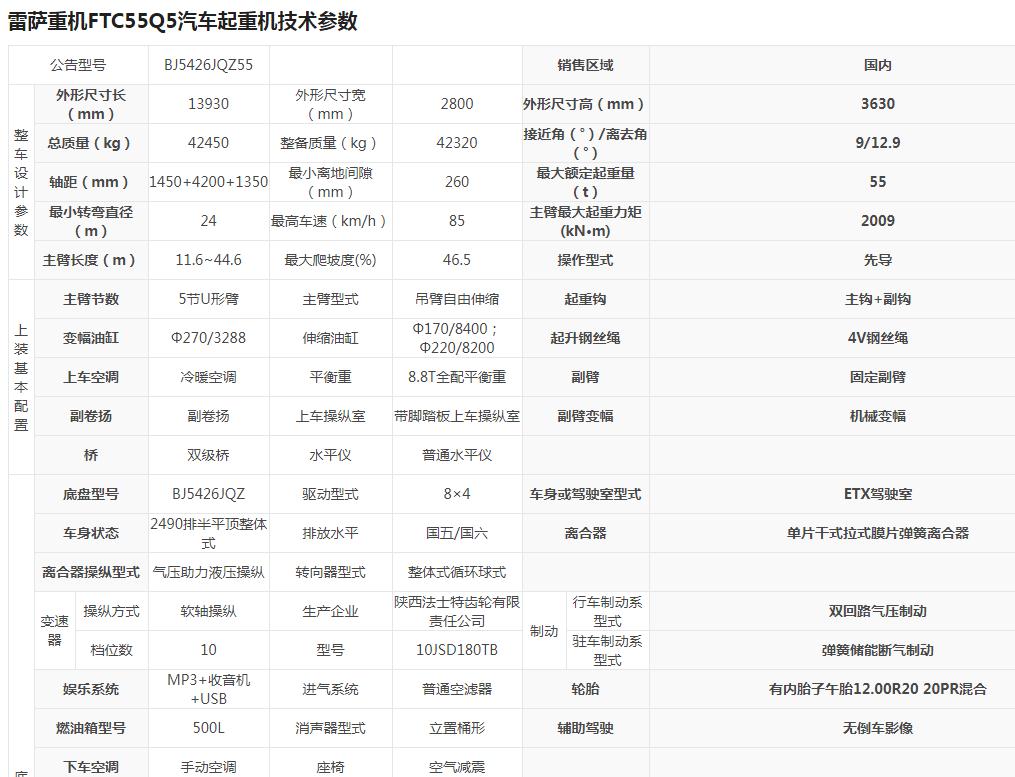Click the MP3+收音机+USB cell
Image resolution: width=1015 pixels, height=777 pixels.
[x=208, y=689]
